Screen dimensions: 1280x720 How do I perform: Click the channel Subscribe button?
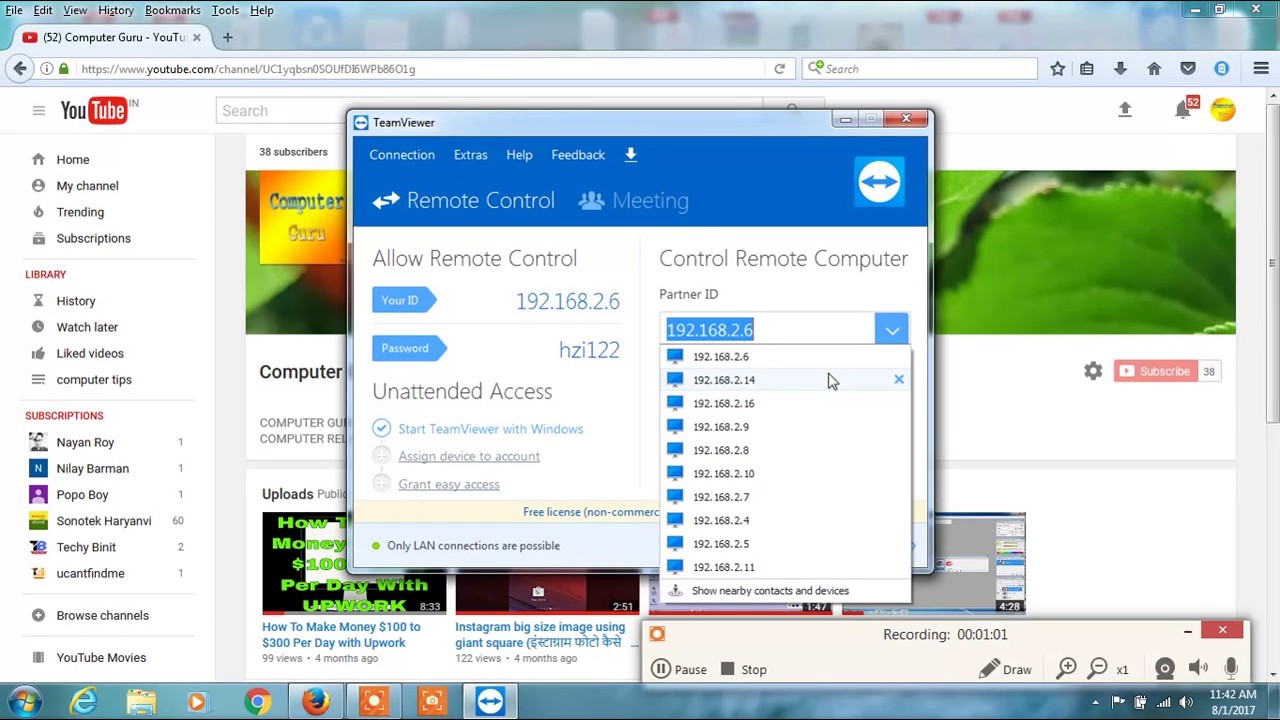[x=1154, y=371]
